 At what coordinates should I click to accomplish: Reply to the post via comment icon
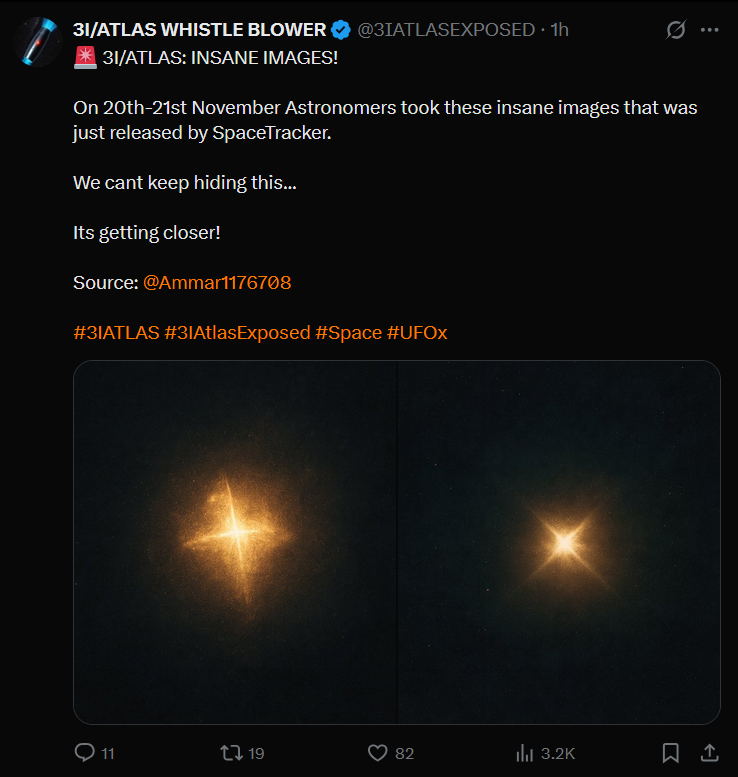click(x=86, y=753)
